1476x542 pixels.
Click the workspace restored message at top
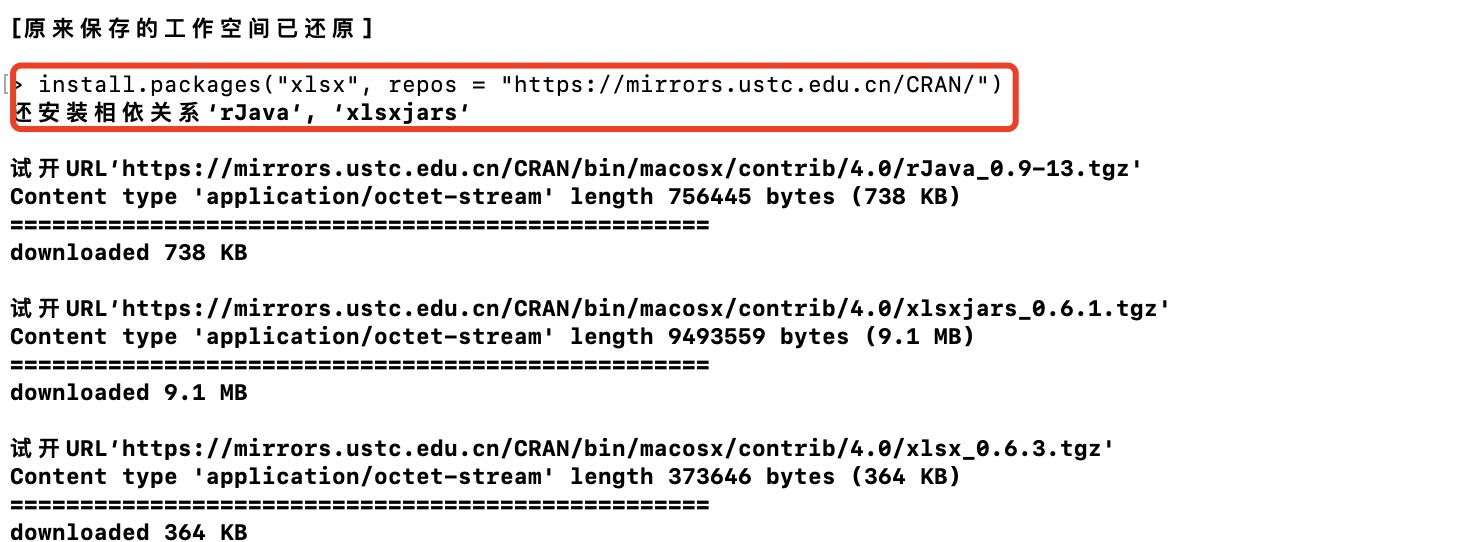tap(191, 30)
